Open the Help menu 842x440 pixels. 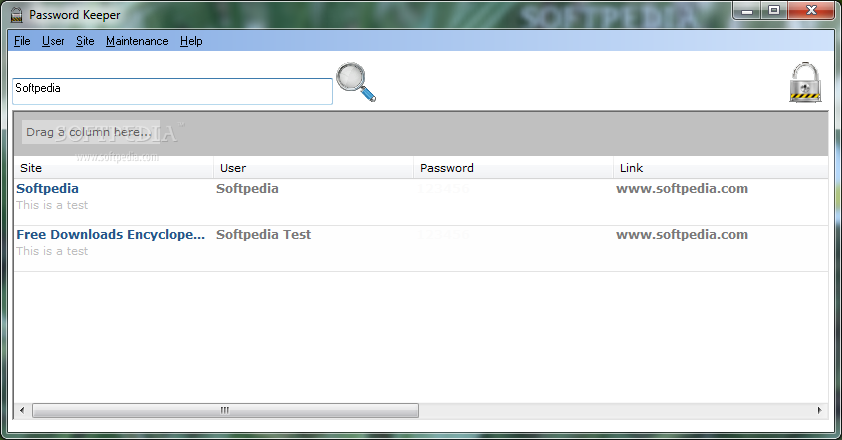[191, 41]
